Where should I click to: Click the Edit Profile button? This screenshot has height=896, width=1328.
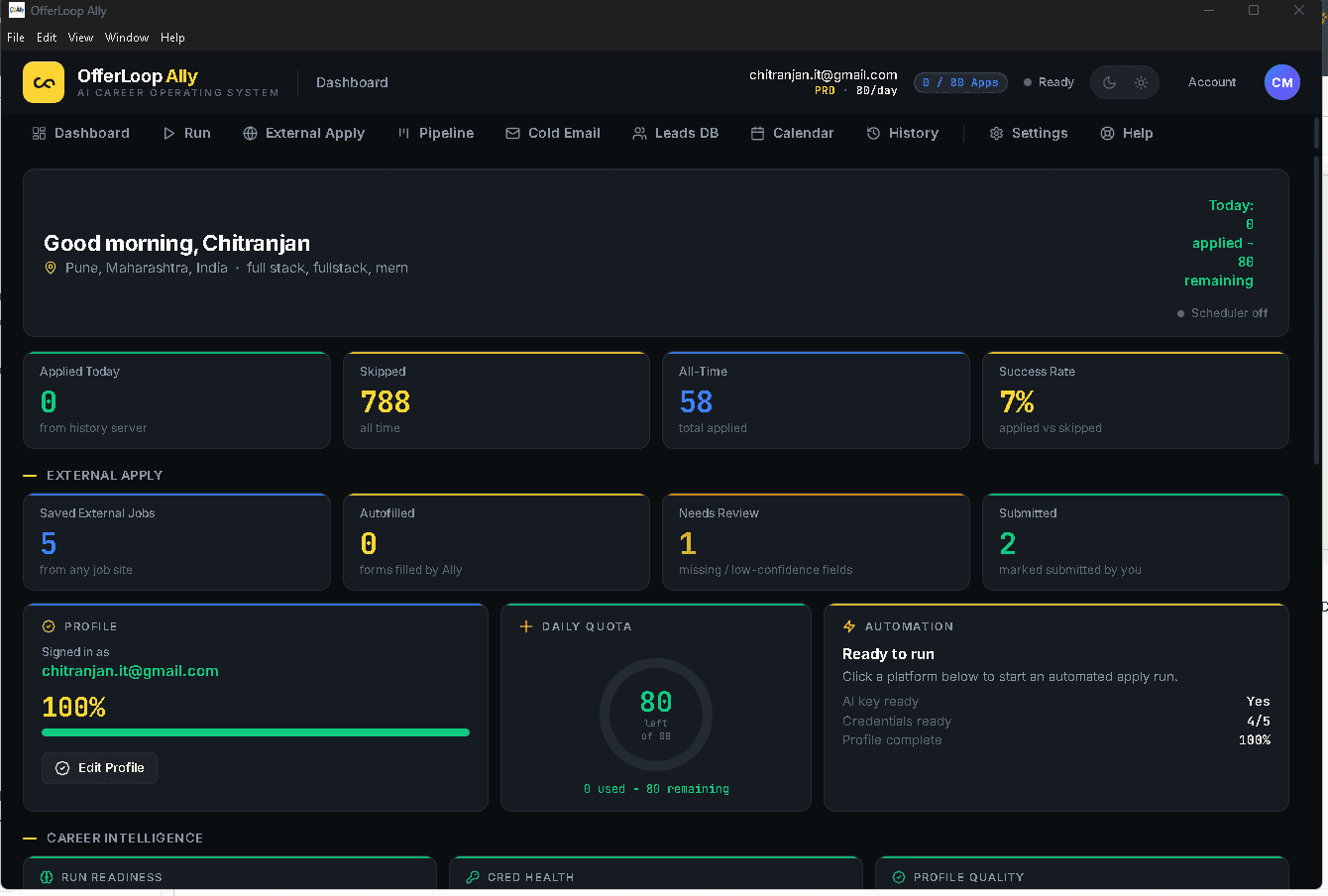(x=99, y=768)
